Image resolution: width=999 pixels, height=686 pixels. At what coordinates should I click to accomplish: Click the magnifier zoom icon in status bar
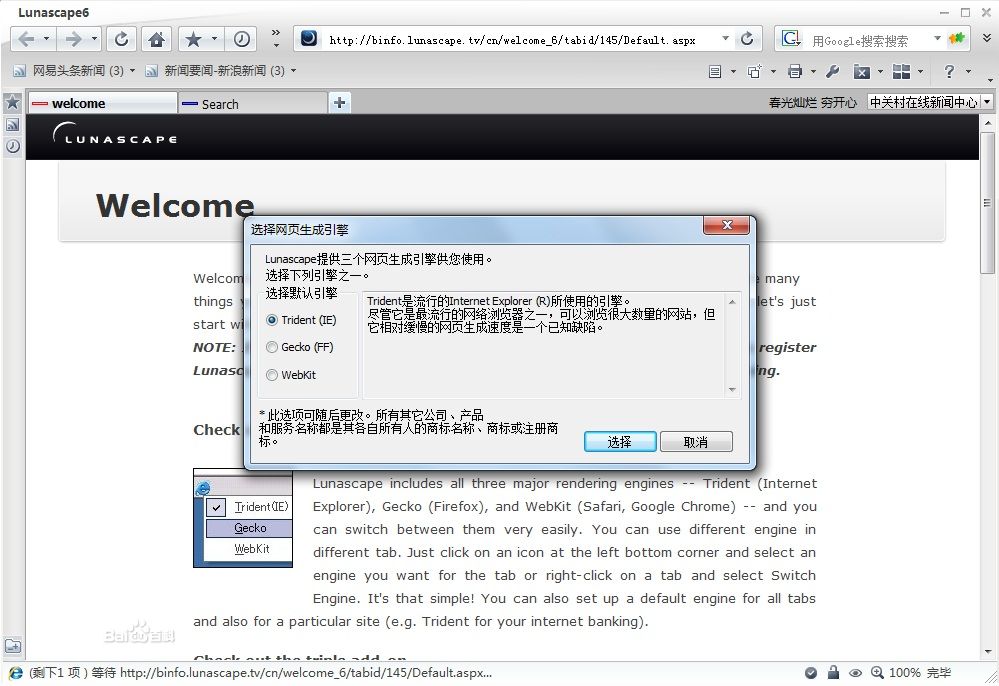tap(877, 673)
